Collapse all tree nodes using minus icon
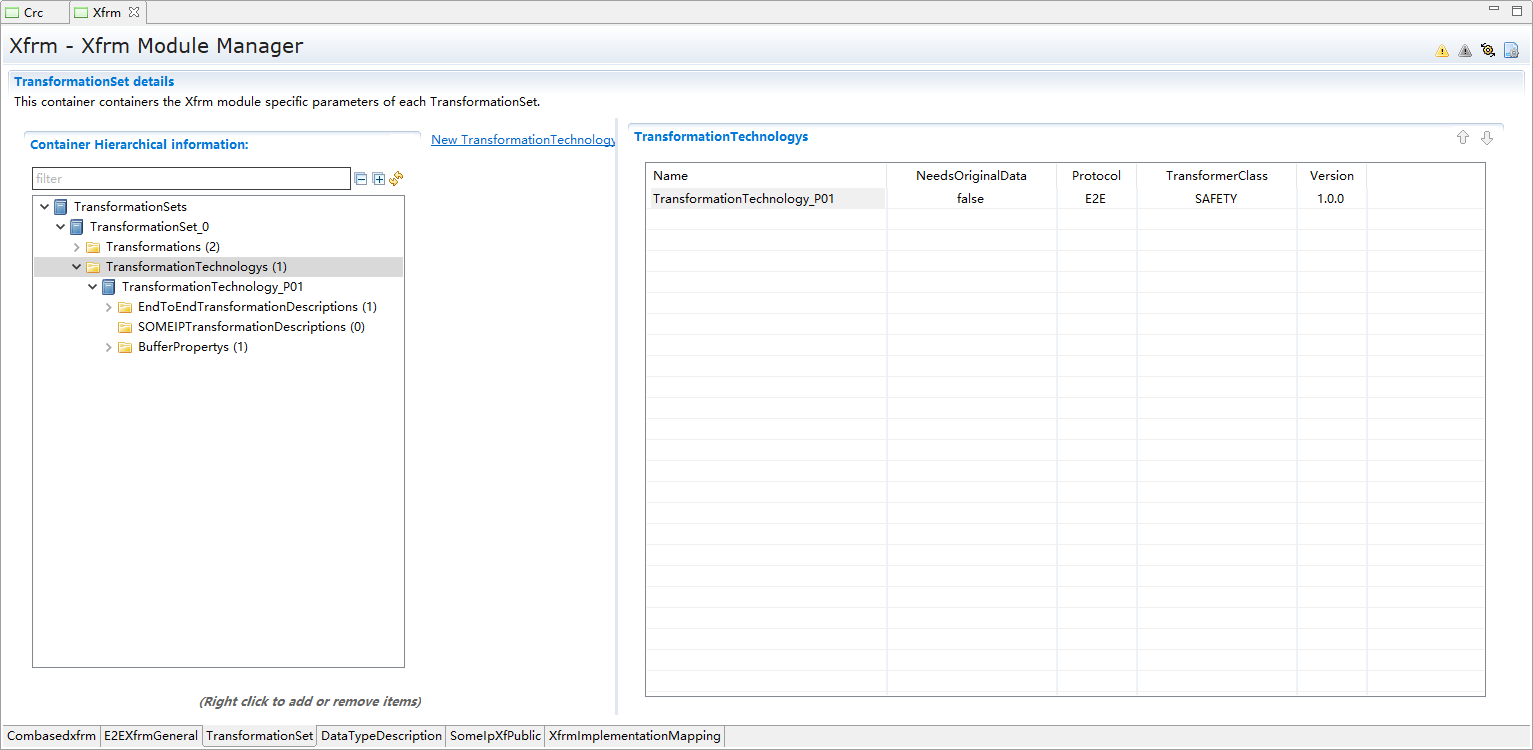Screen dimensions: 1533x750 point(361,179)
